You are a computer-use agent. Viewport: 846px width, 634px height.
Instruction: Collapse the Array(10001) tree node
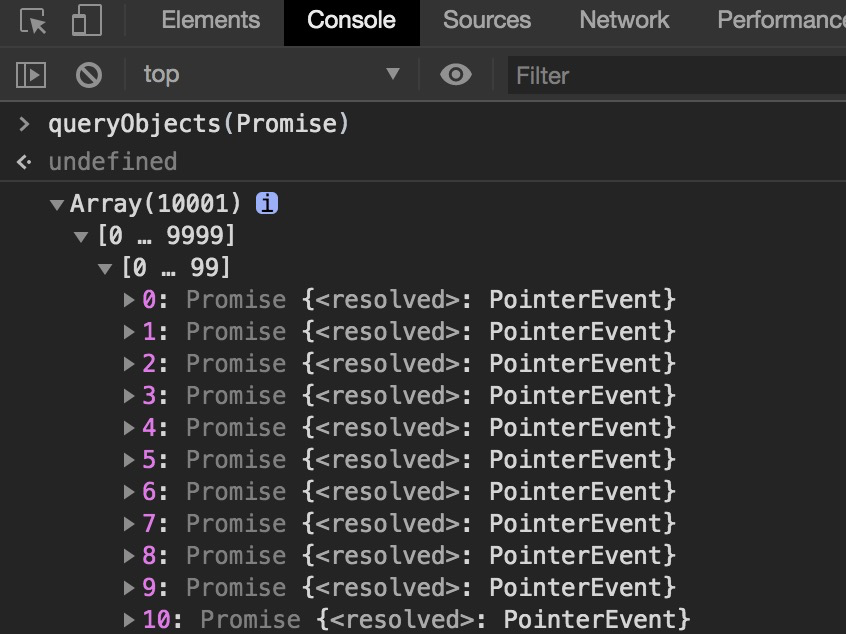click(57, 204)
